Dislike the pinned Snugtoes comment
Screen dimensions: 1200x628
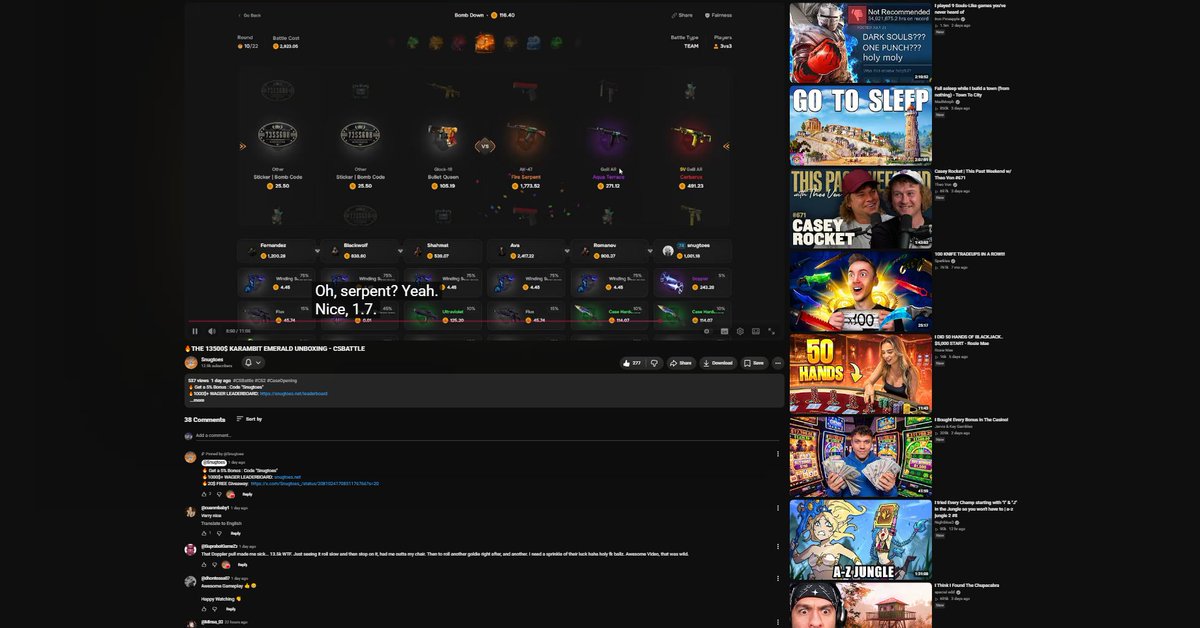click(218, 494)
